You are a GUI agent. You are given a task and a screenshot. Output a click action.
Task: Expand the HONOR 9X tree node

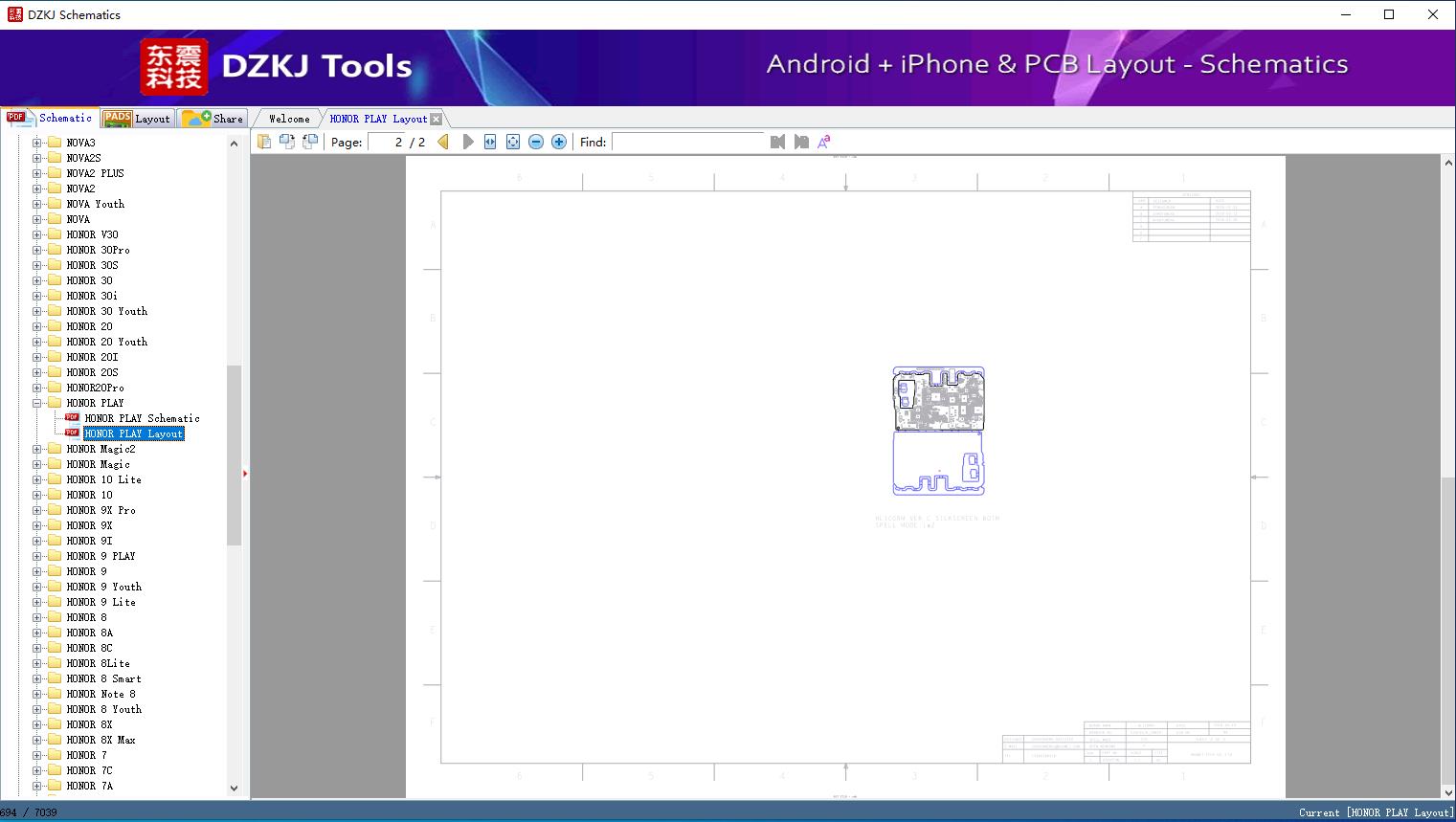click(36, 525)
